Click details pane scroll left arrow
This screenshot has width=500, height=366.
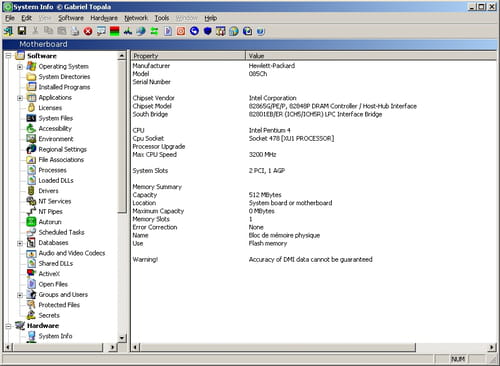[x=135, y=347]
